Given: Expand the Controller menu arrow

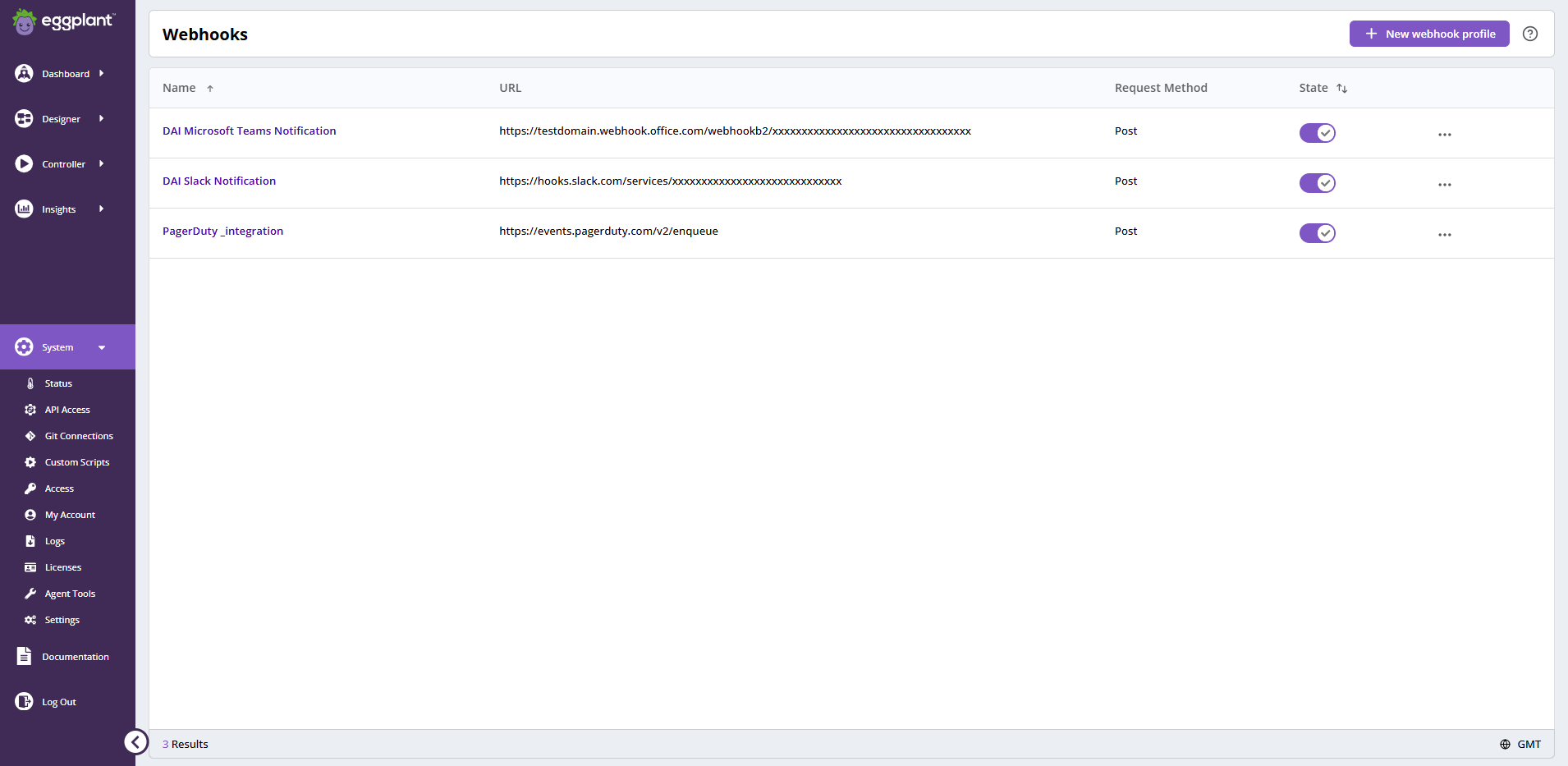Looking at the screenshot, I should point(101,163).
